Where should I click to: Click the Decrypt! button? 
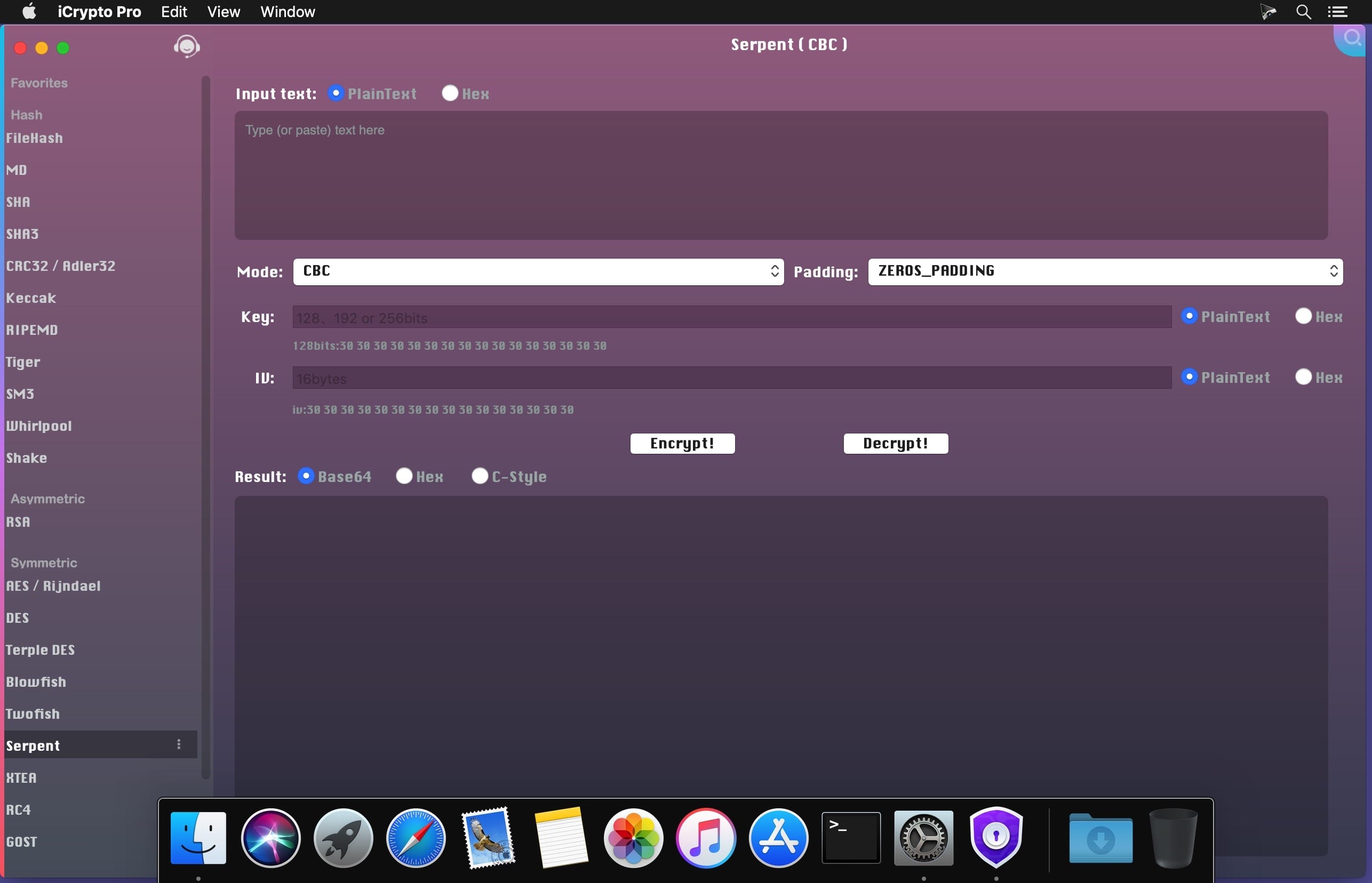[895, 443]
